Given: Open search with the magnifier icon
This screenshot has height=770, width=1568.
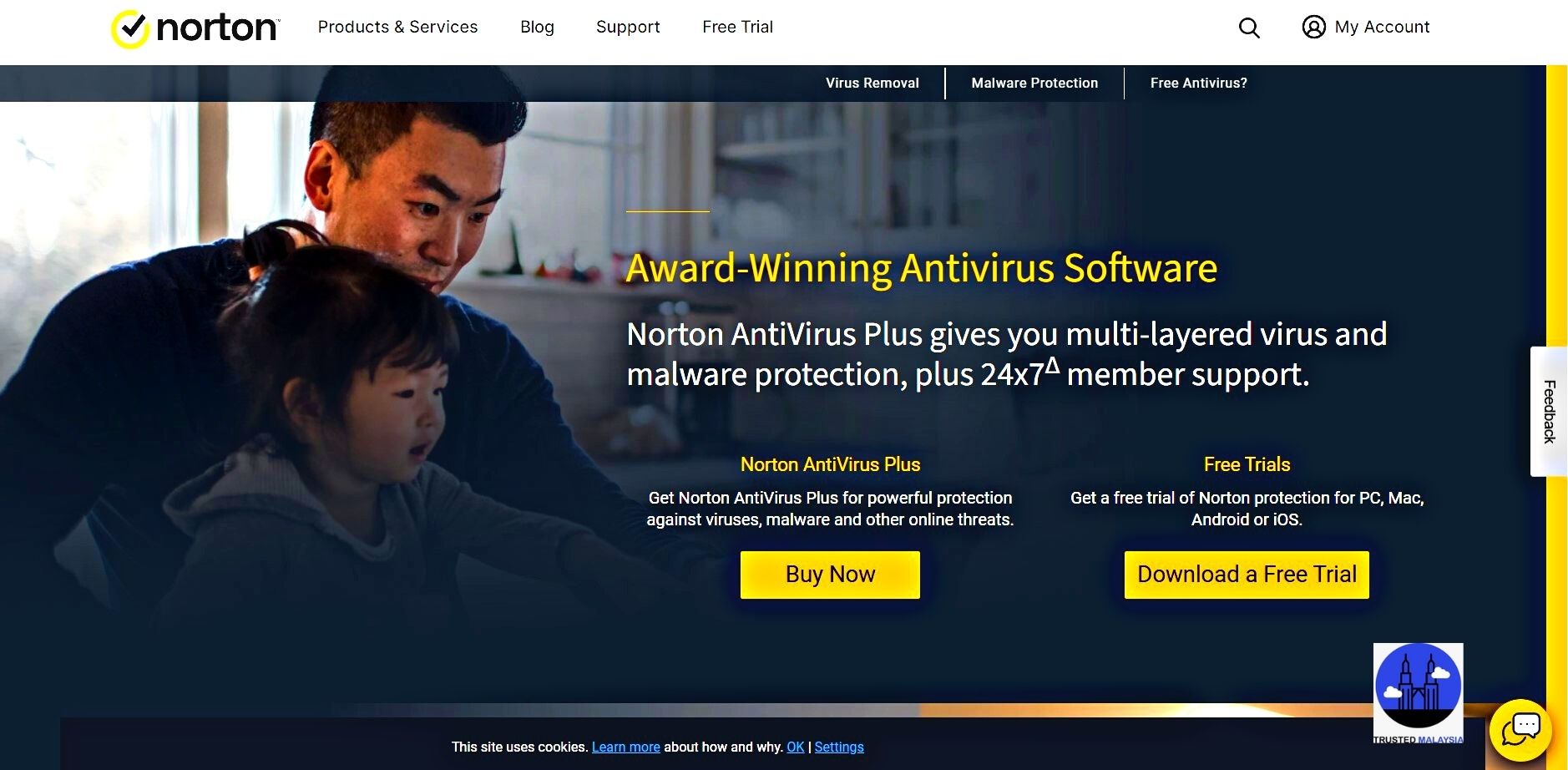Looking at the screenshot, I should [1249, 28].
